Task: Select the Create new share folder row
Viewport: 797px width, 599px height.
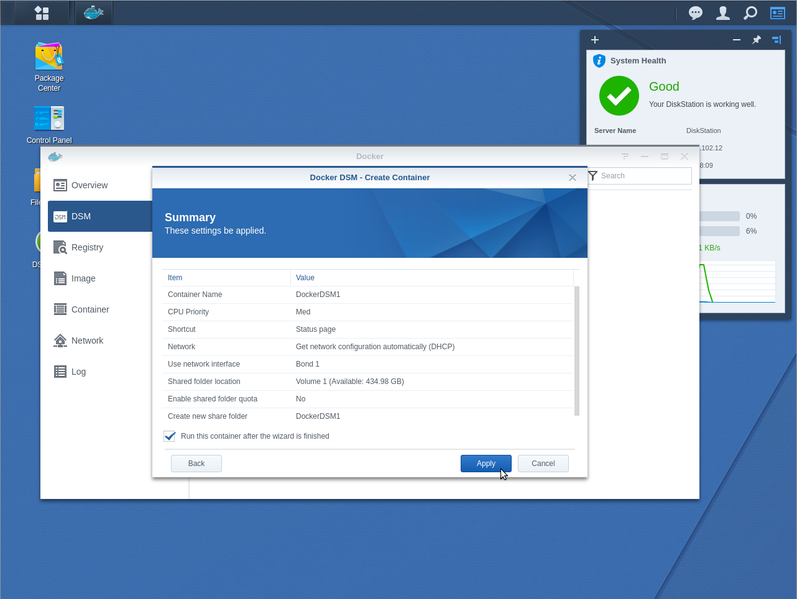Action: click(368, 416)
